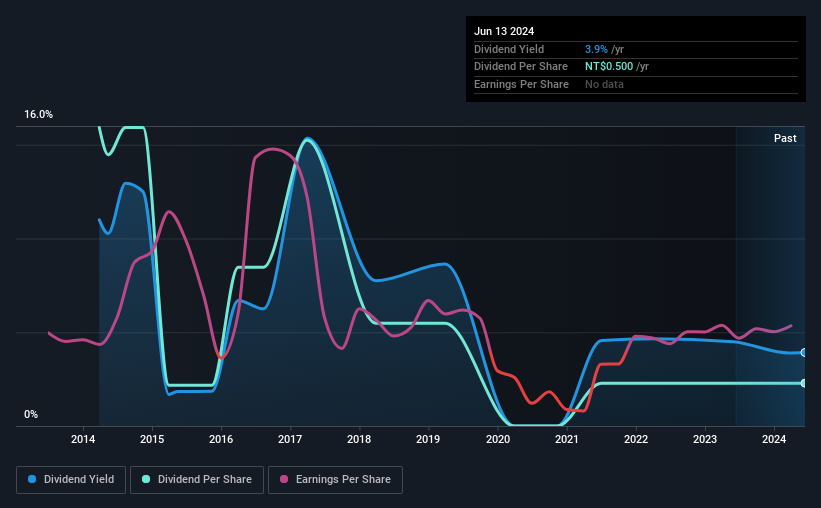
Task: Click the teal Dividend Per Share legend dot
Action: pos(146,479)
